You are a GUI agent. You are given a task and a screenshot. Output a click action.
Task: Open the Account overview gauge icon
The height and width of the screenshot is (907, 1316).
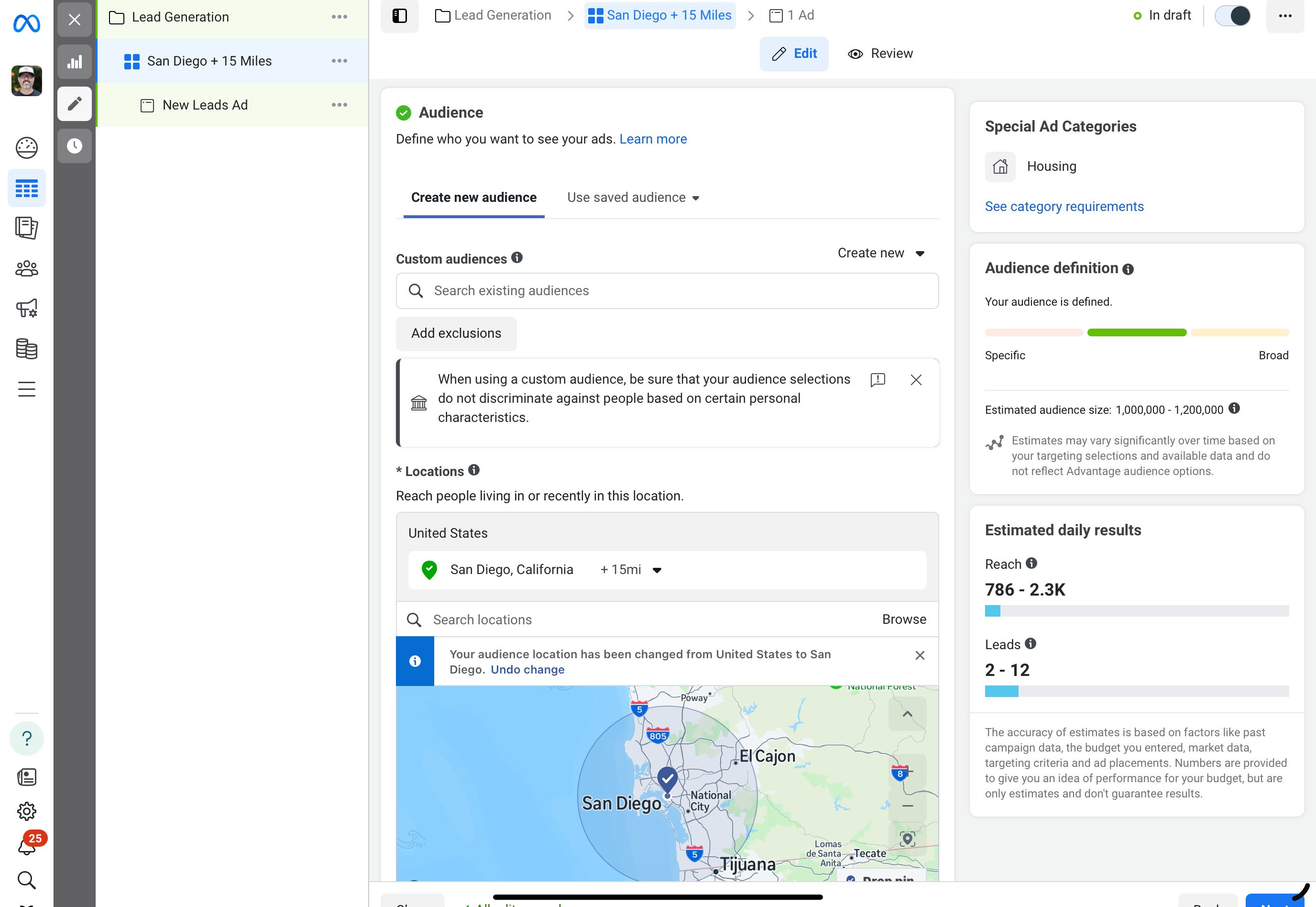pyautogui.click(x=26, y=148)
